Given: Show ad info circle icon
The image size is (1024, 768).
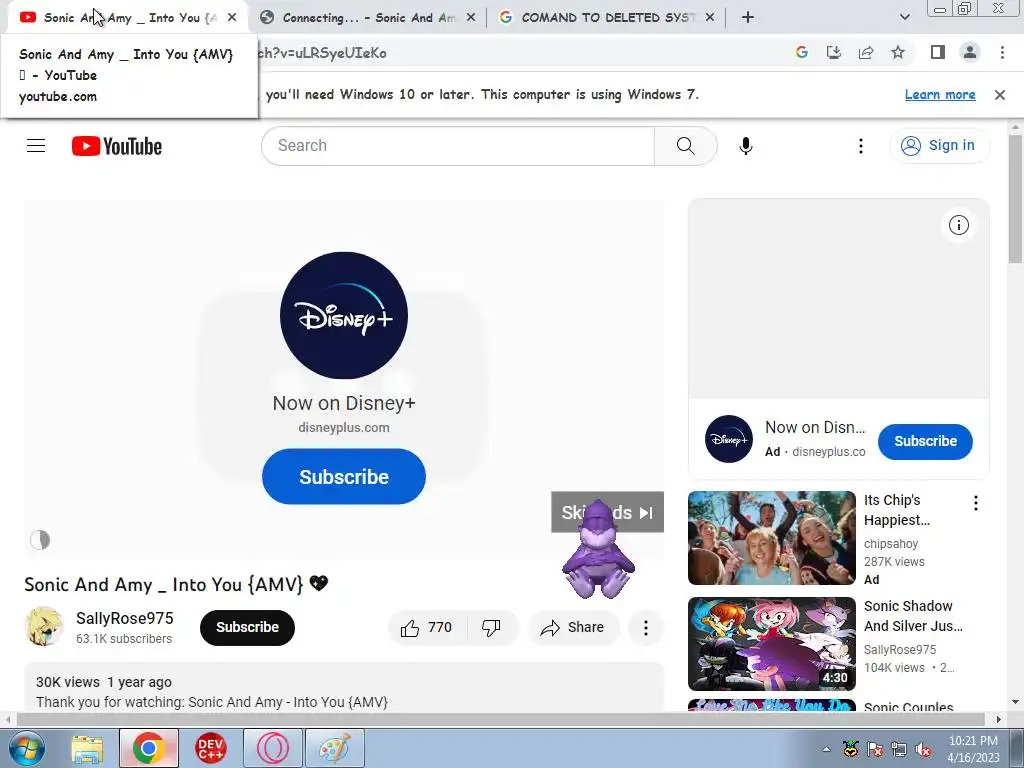Looking at the screenshot, I should 958,225.
